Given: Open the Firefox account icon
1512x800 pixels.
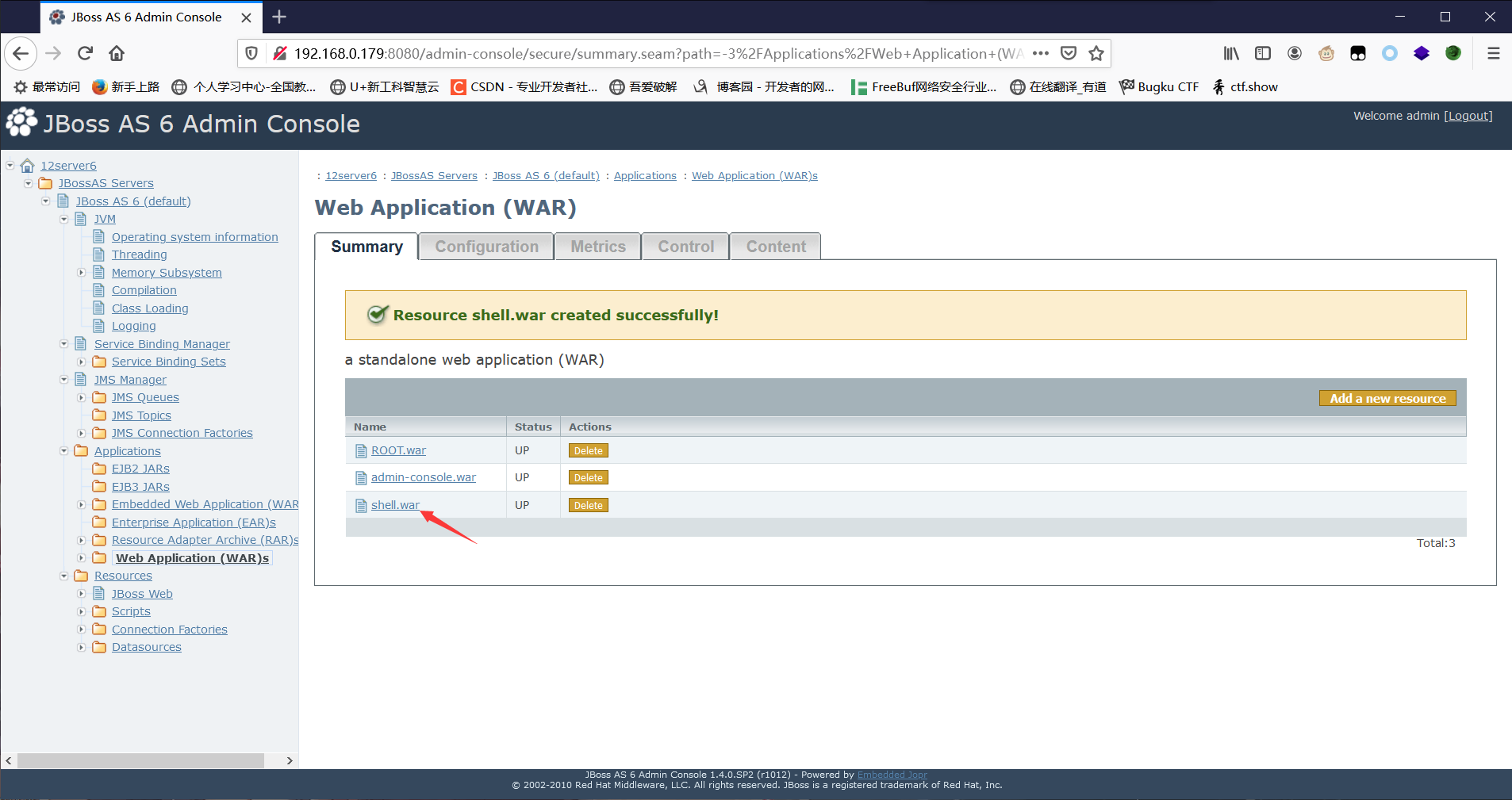Looking at the screenshot, I should pos(1295,53).
